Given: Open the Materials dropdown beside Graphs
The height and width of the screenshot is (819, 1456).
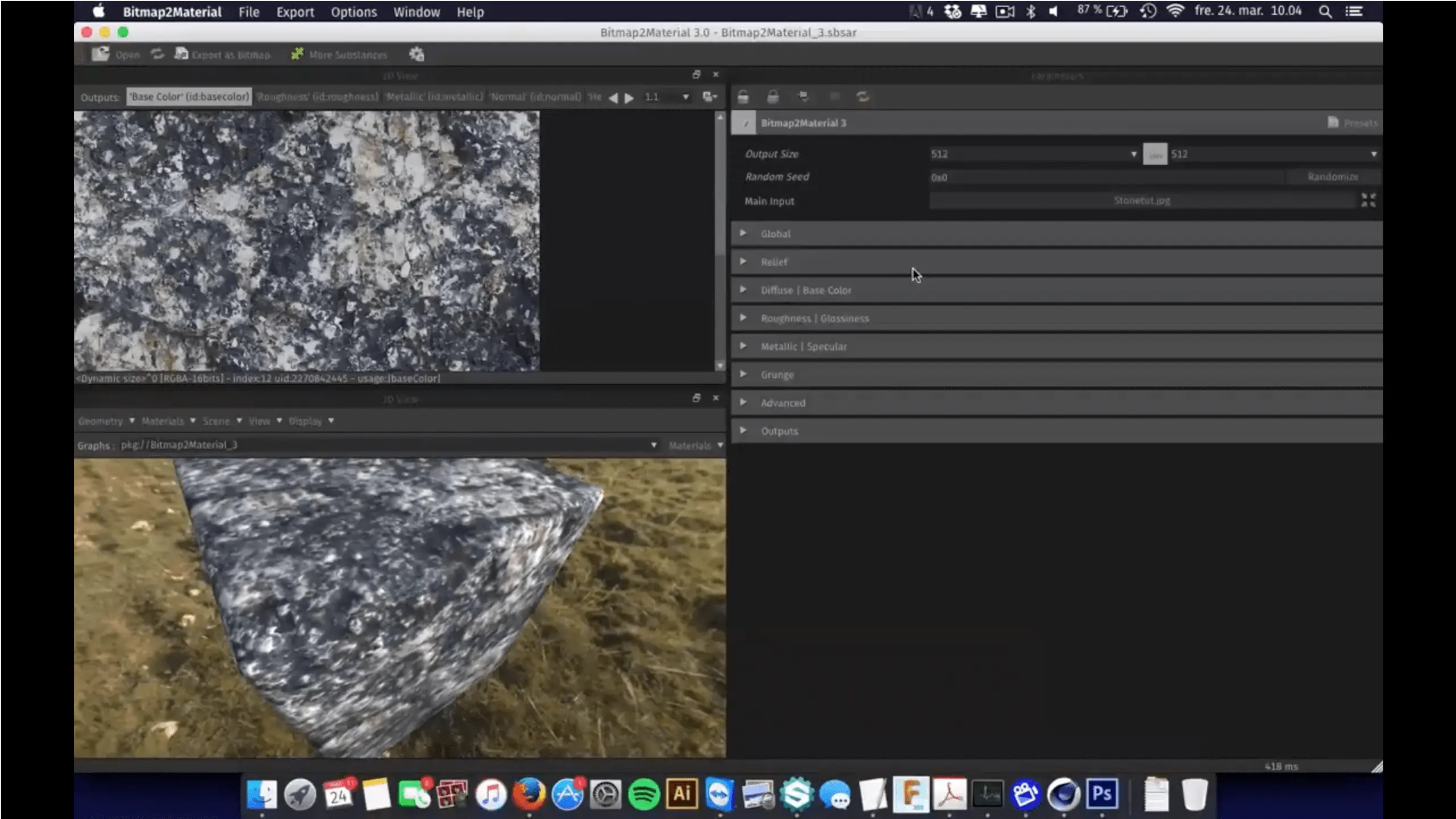Looking at the screenshot, I should (695, 445).
